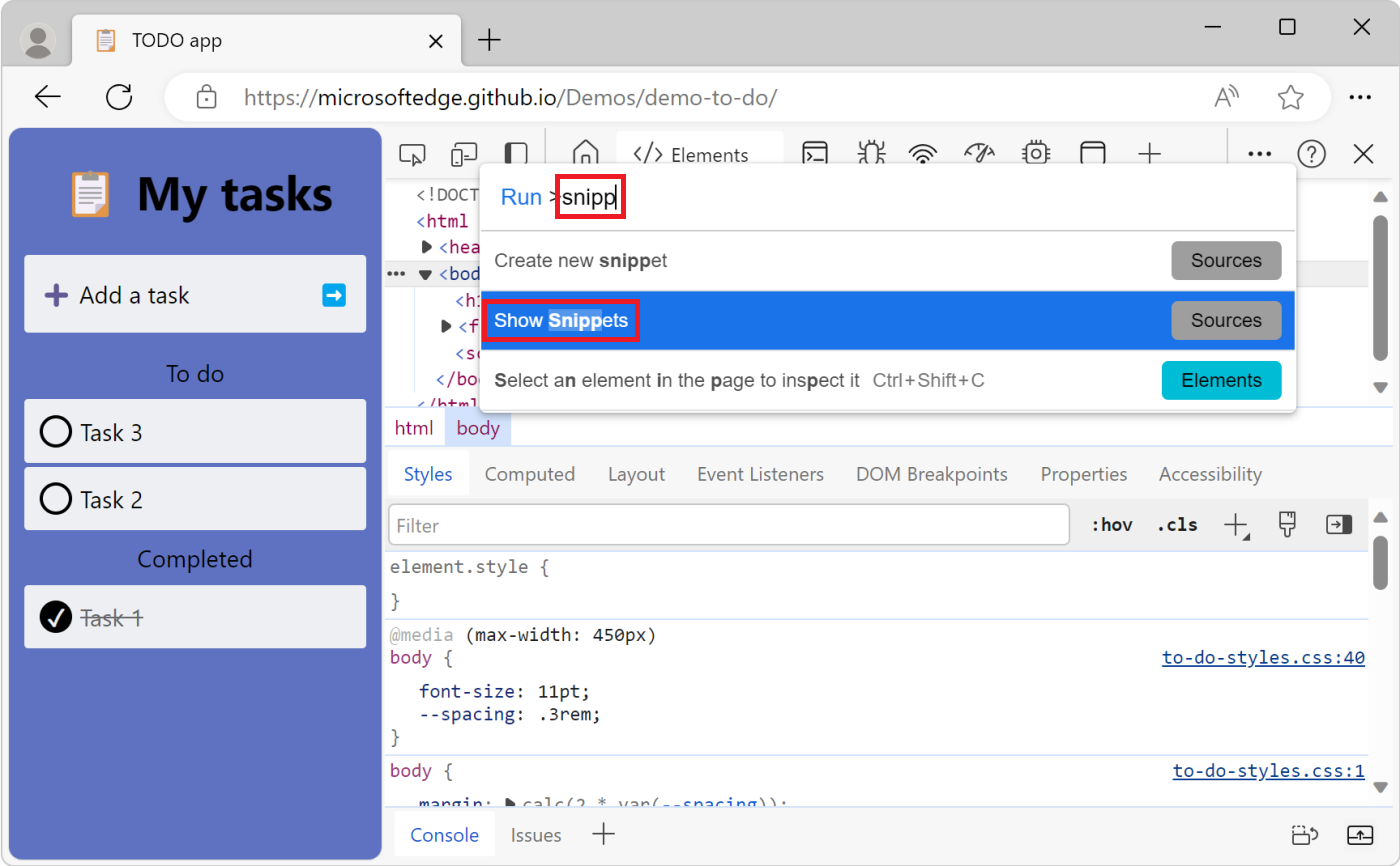Screen dimensions: 1400x866
Task: Open network conditions via the wifi icon
Action: click(x=922, y=154)
